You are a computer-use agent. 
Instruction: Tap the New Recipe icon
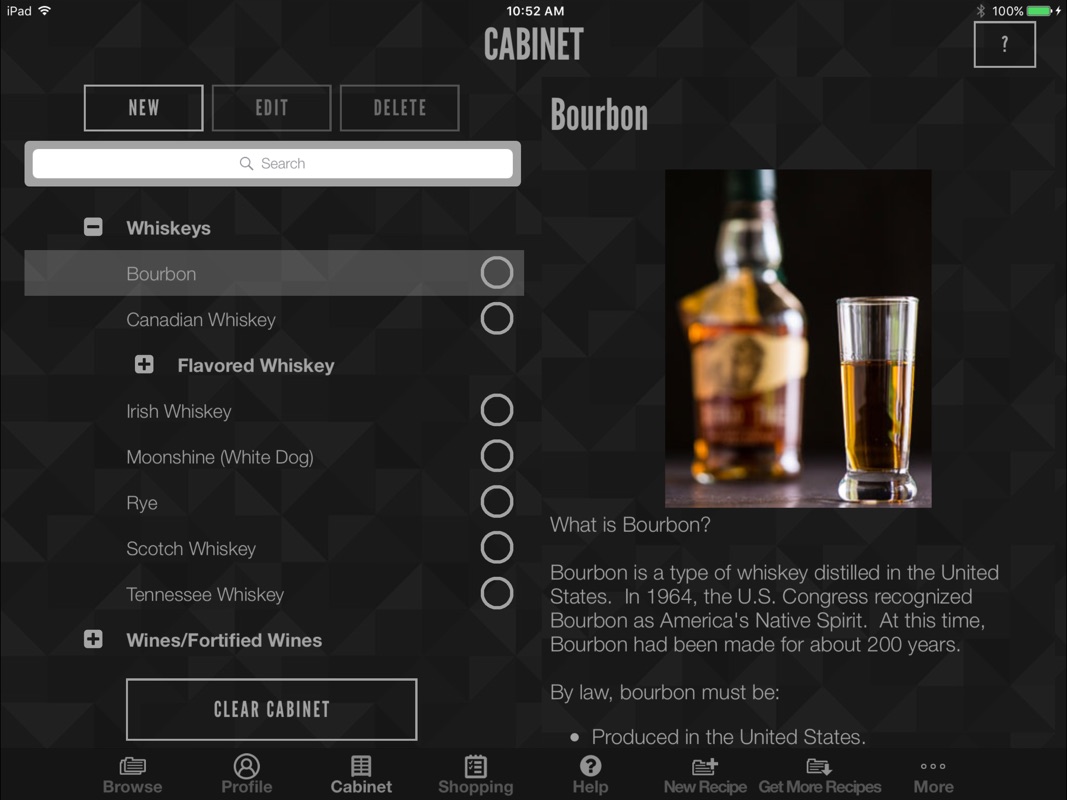(705, 767)
